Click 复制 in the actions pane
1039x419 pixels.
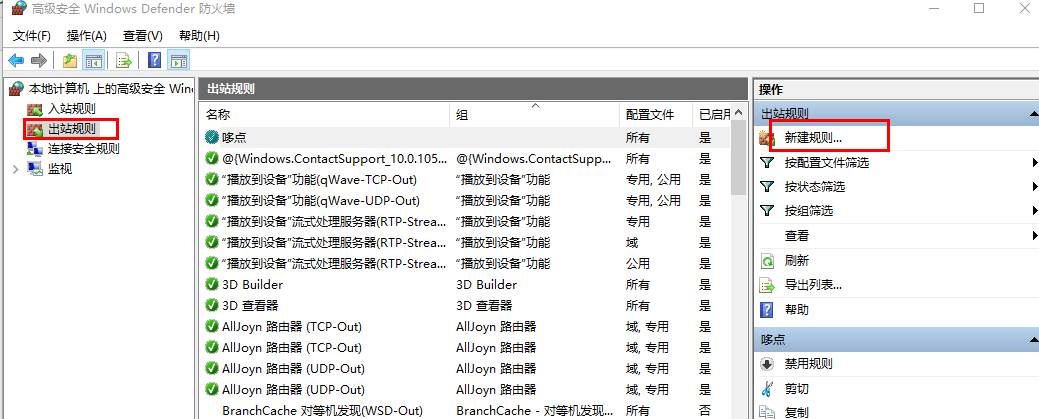tap(796, 412)
